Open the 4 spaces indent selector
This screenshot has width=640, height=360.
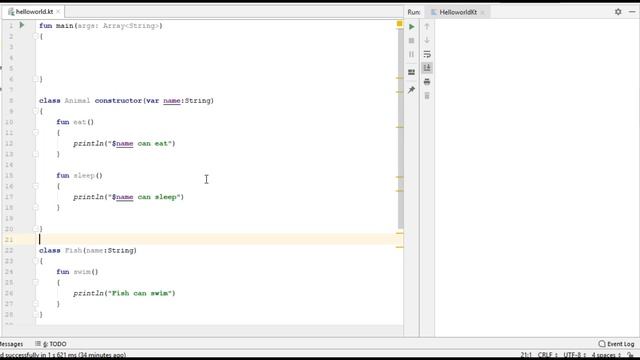606,355
